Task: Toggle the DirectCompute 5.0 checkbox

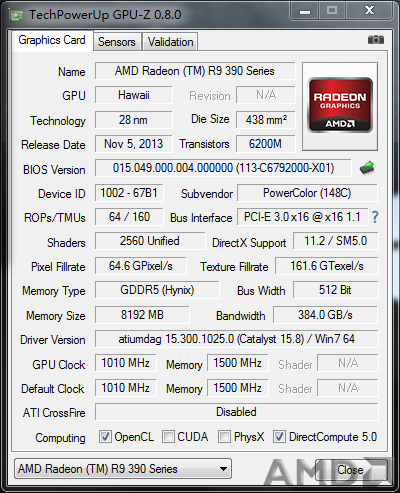Action: pyautogui.click(x=279, y=436)
